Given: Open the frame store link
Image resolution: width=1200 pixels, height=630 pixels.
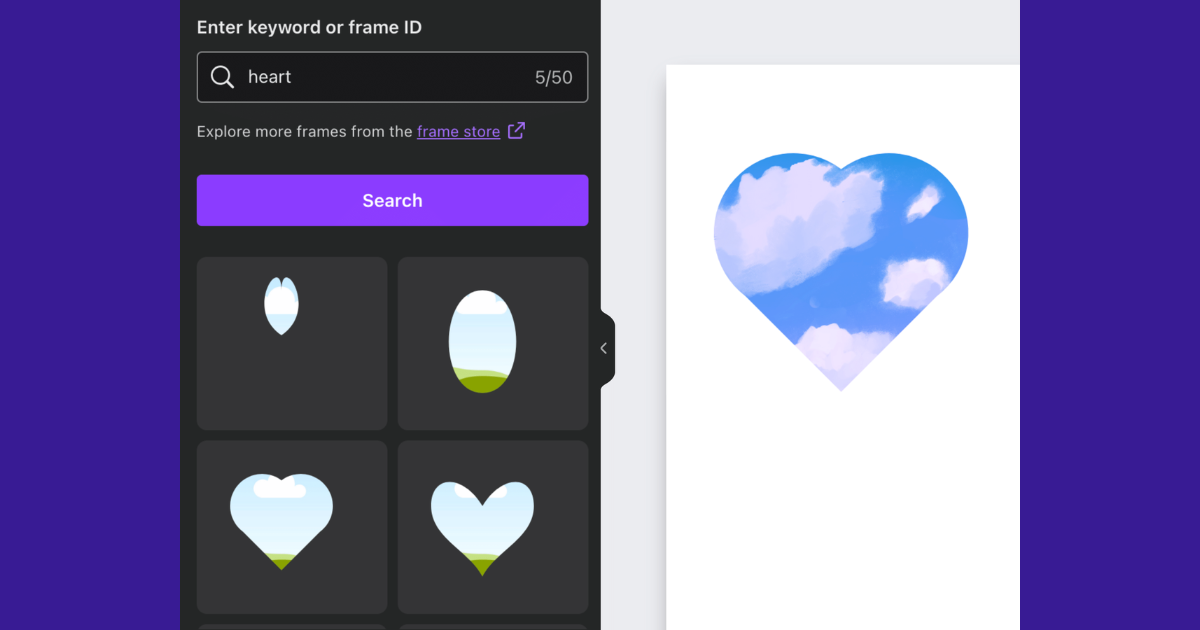Looking at the screenshot, I should (x=458, y=131).
